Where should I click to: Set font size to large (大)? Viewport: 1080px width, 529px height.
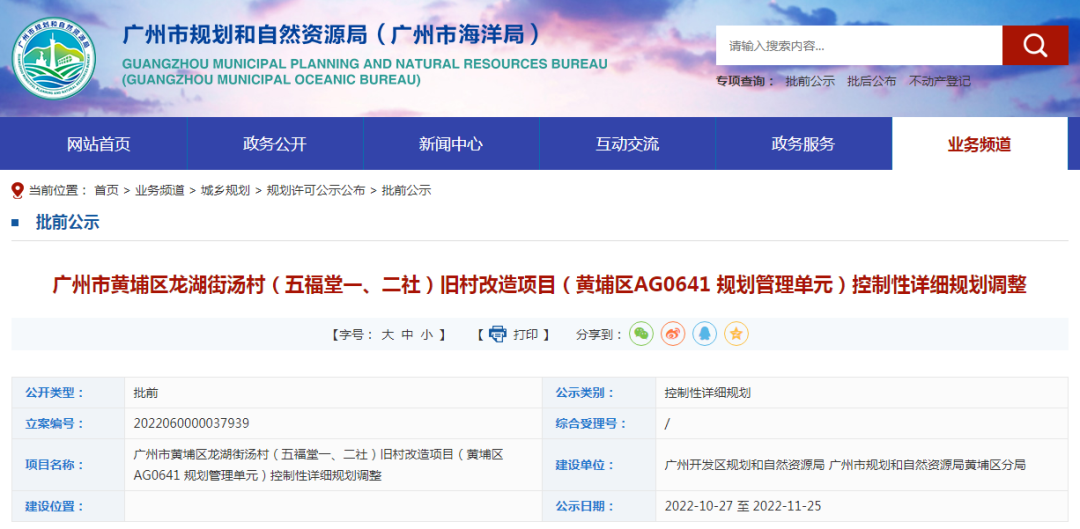387,335
